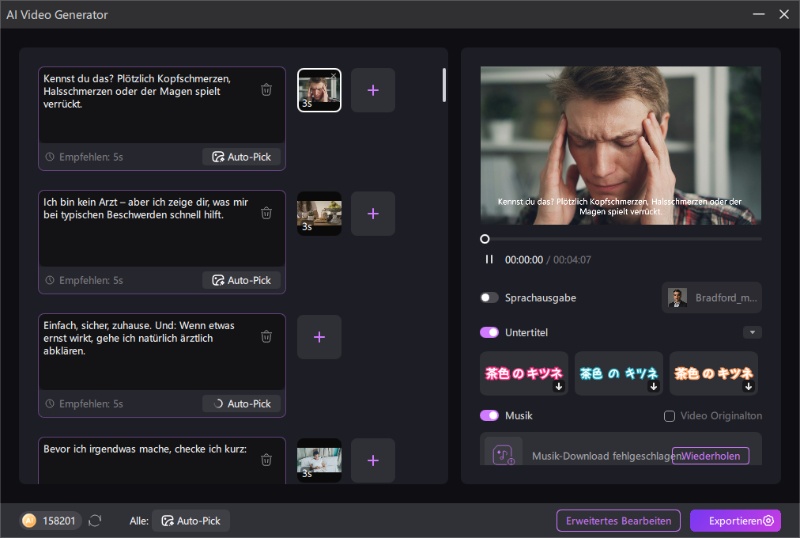
Task: Expand the Untertitel dropdown arrow
Action: tap(752, 332)
